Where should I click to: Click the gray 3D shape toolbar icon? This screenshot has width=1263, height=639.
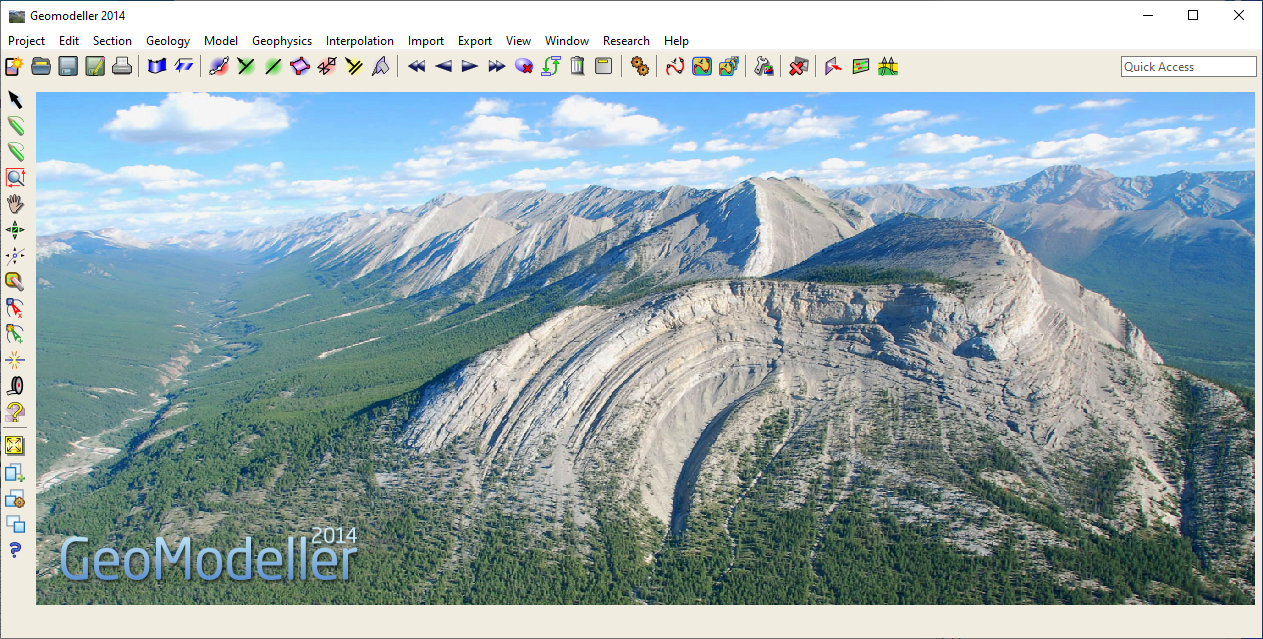(x=381, y=67)
